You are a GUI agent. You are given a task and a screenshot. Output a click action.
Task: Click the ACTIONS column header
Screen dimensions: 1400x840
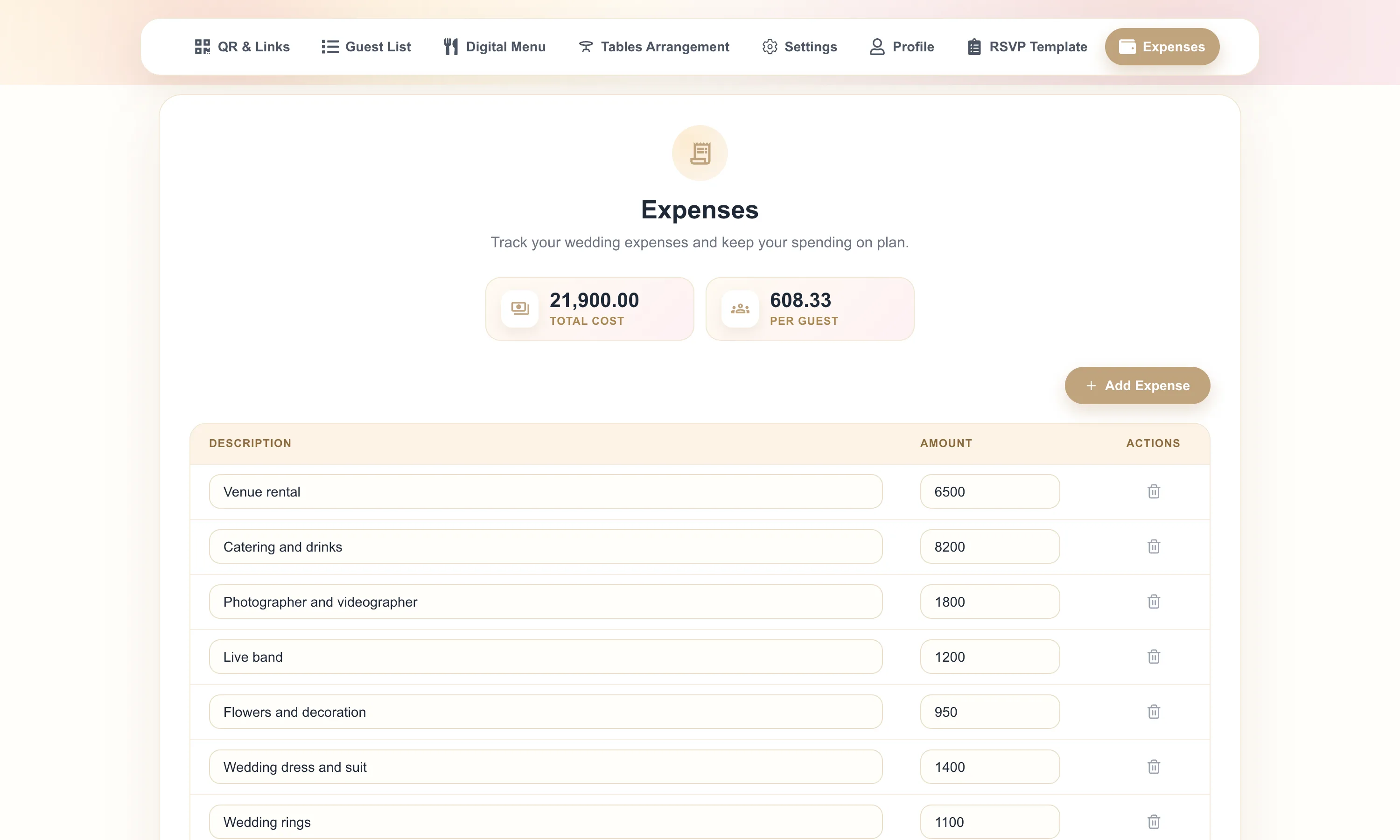click(x=1153, y=443)
